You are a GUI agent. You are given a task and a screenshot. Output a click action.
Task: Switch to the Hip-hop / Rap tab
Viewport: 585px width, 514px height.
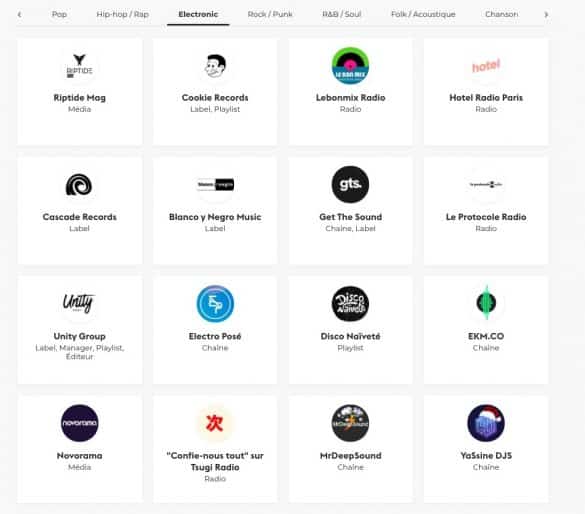click(x=123, y=14)
